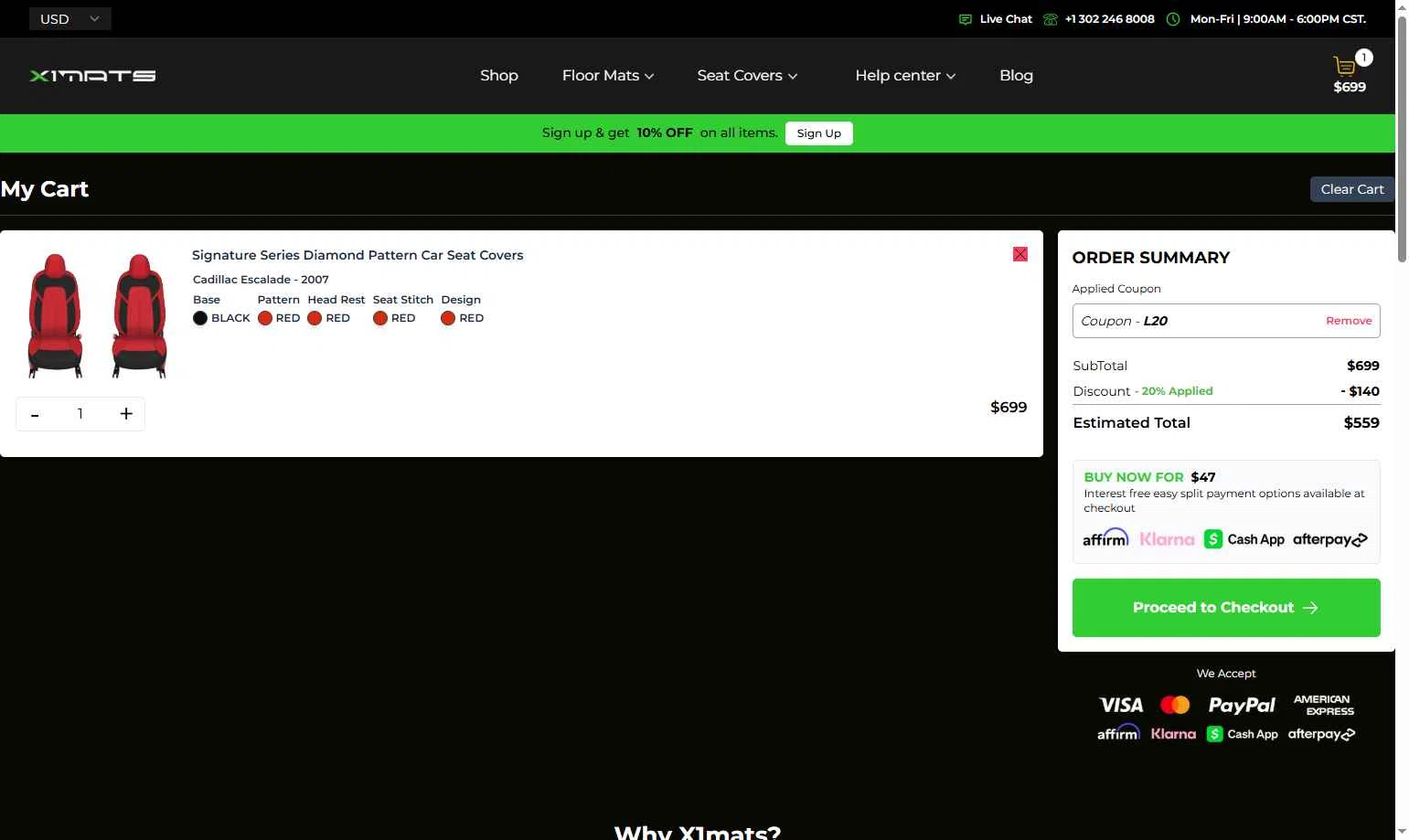Image resolution: width=1409 pixels, height=840 pixels.
Task: Click the phone icon beside the number
Action: point(1050,19)
